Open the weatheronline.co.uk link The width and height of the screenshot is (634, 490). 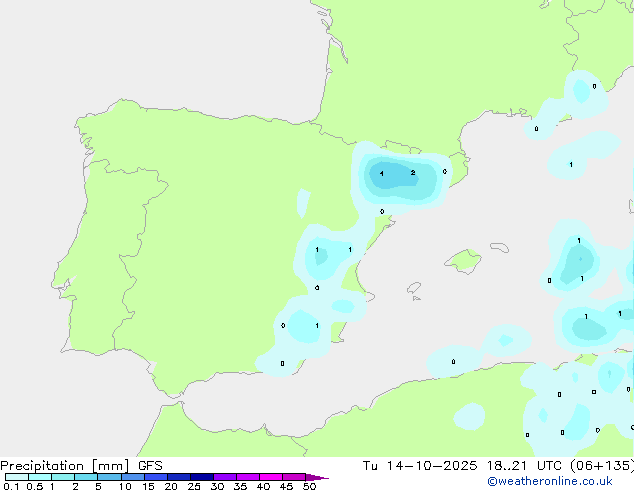(550, 481)
